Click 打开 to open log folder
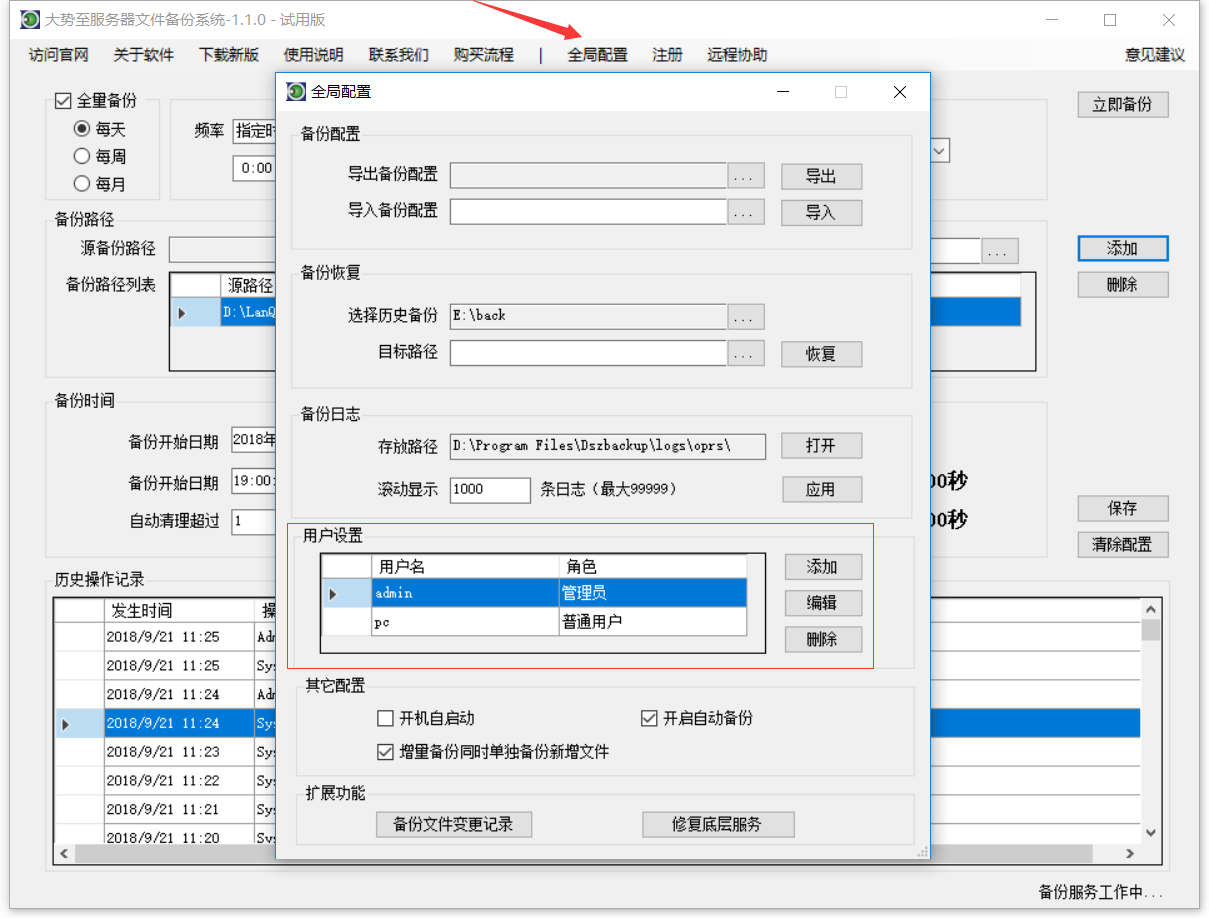Viewport: 1209px width, 918px height. click(821, 446)
